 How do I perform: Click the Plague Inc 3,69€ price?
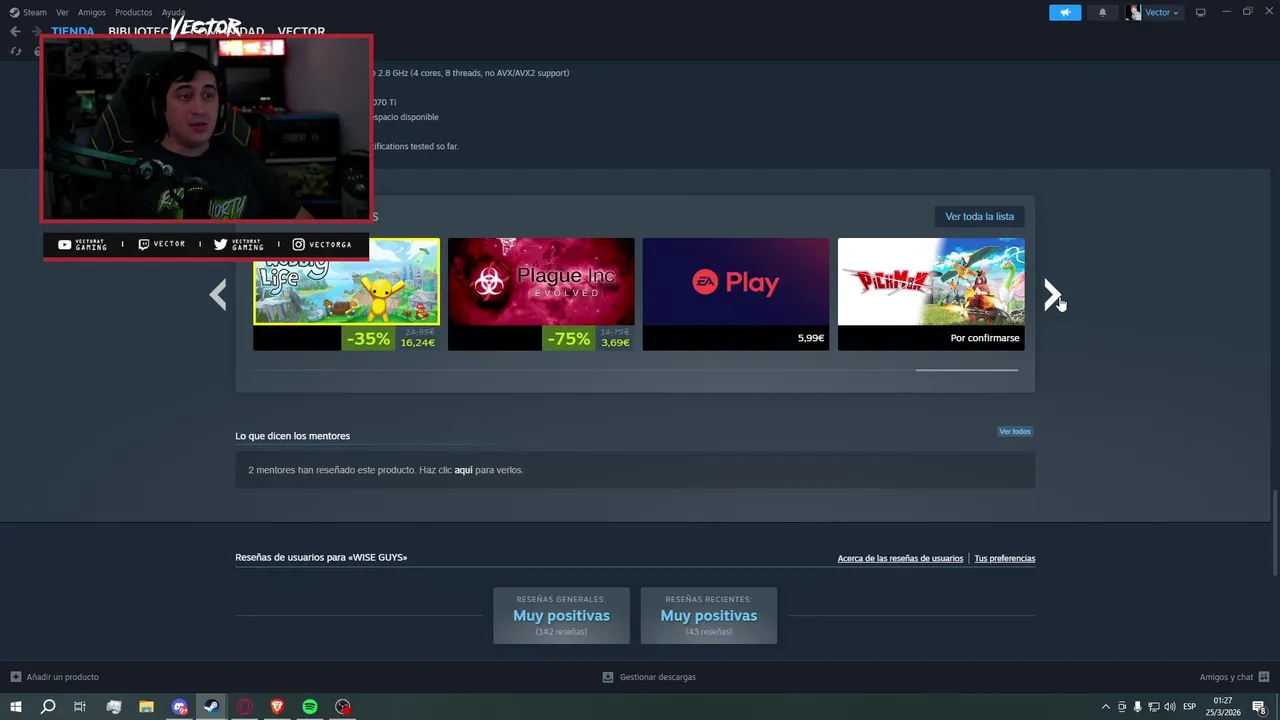point(615,343)
